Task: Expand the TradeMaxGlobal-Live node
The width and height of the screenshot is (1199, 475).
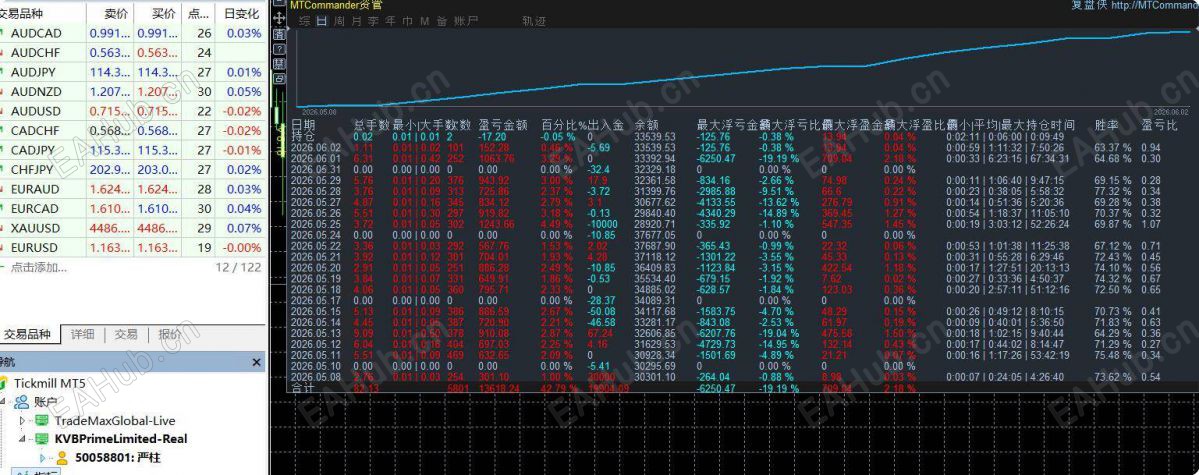Action: coord(22,421)
